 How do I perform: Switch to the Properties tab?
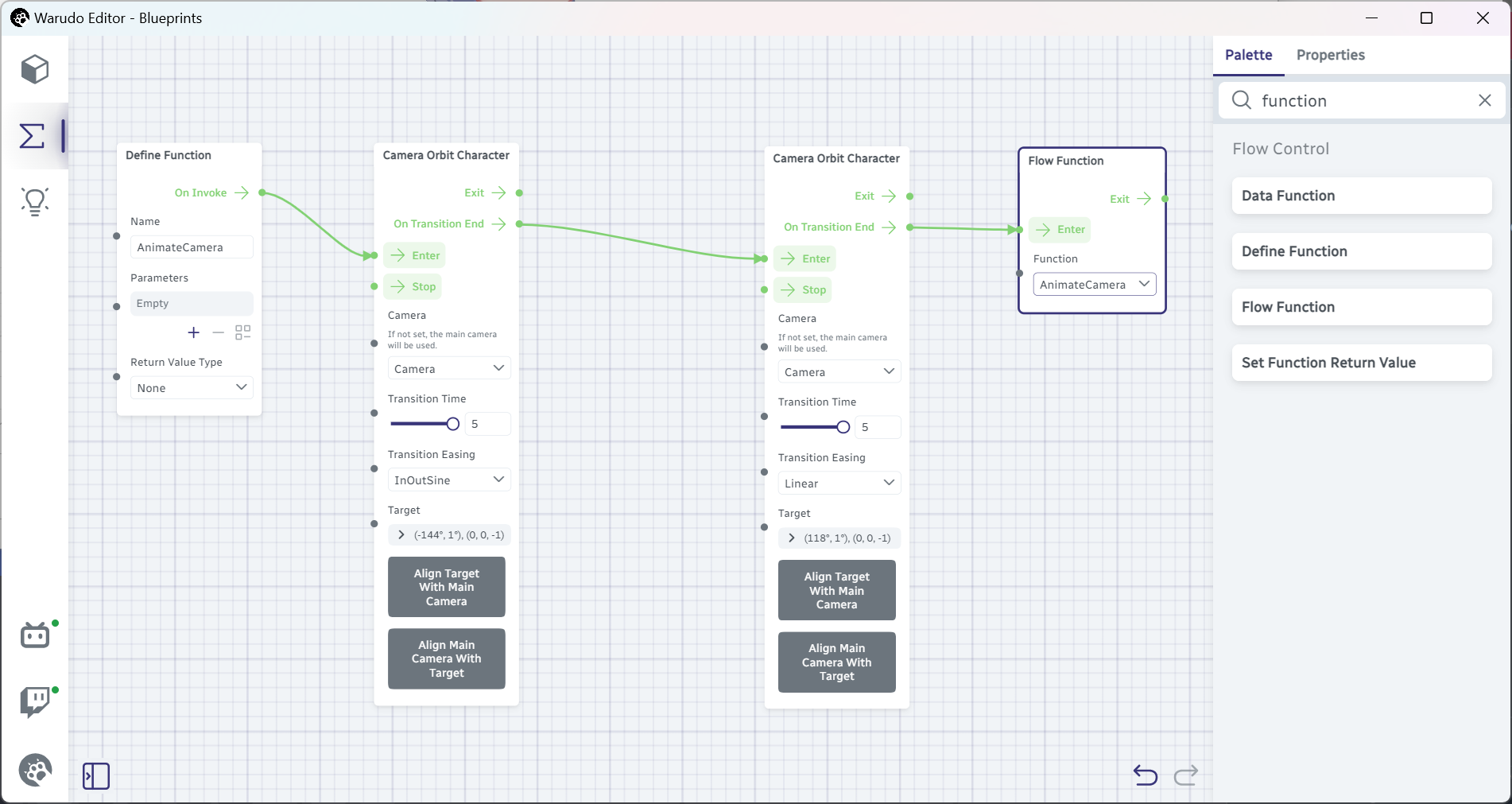coord(1330,55)
